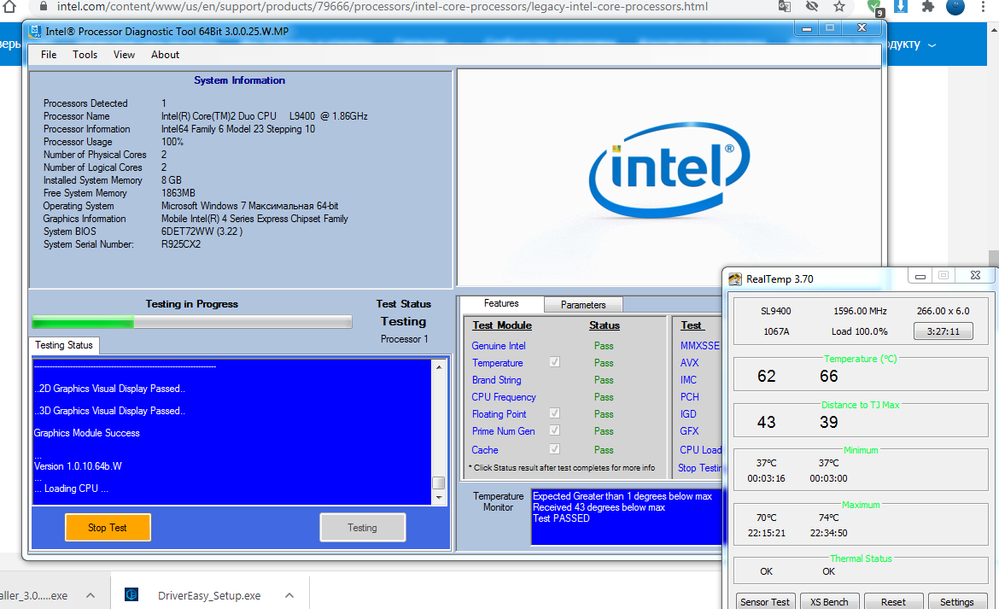Bookmark this page with the star icon

coord(839,6)
